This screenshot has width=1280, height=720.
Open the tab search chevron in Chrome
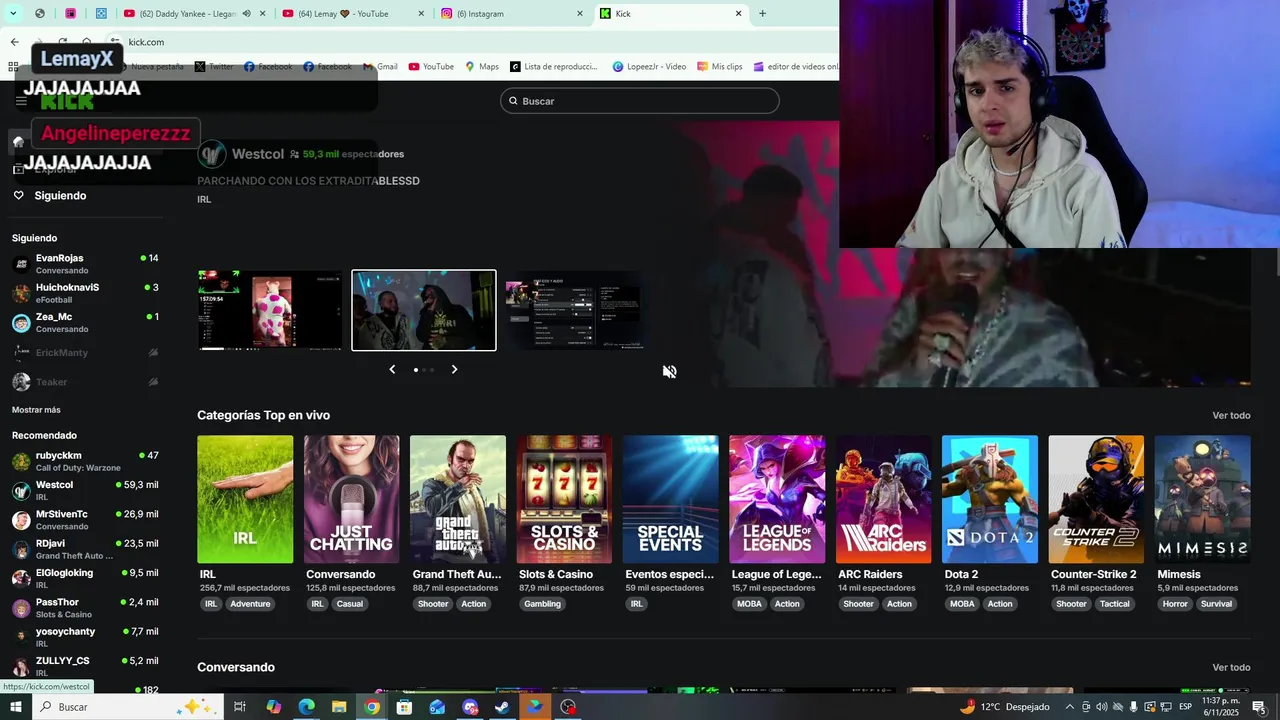(x=12, y=14)
